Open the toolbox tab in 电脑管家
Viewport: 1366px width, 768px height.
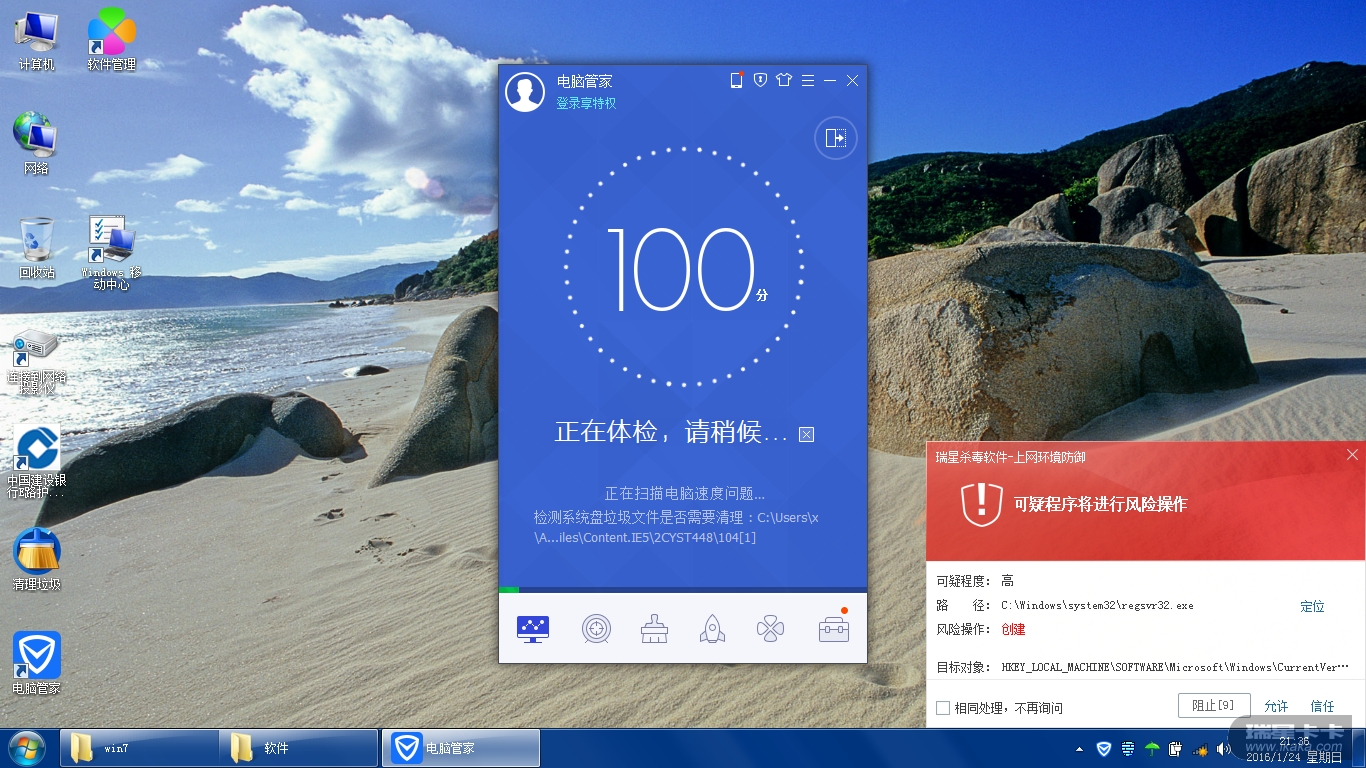coord(834,629)
